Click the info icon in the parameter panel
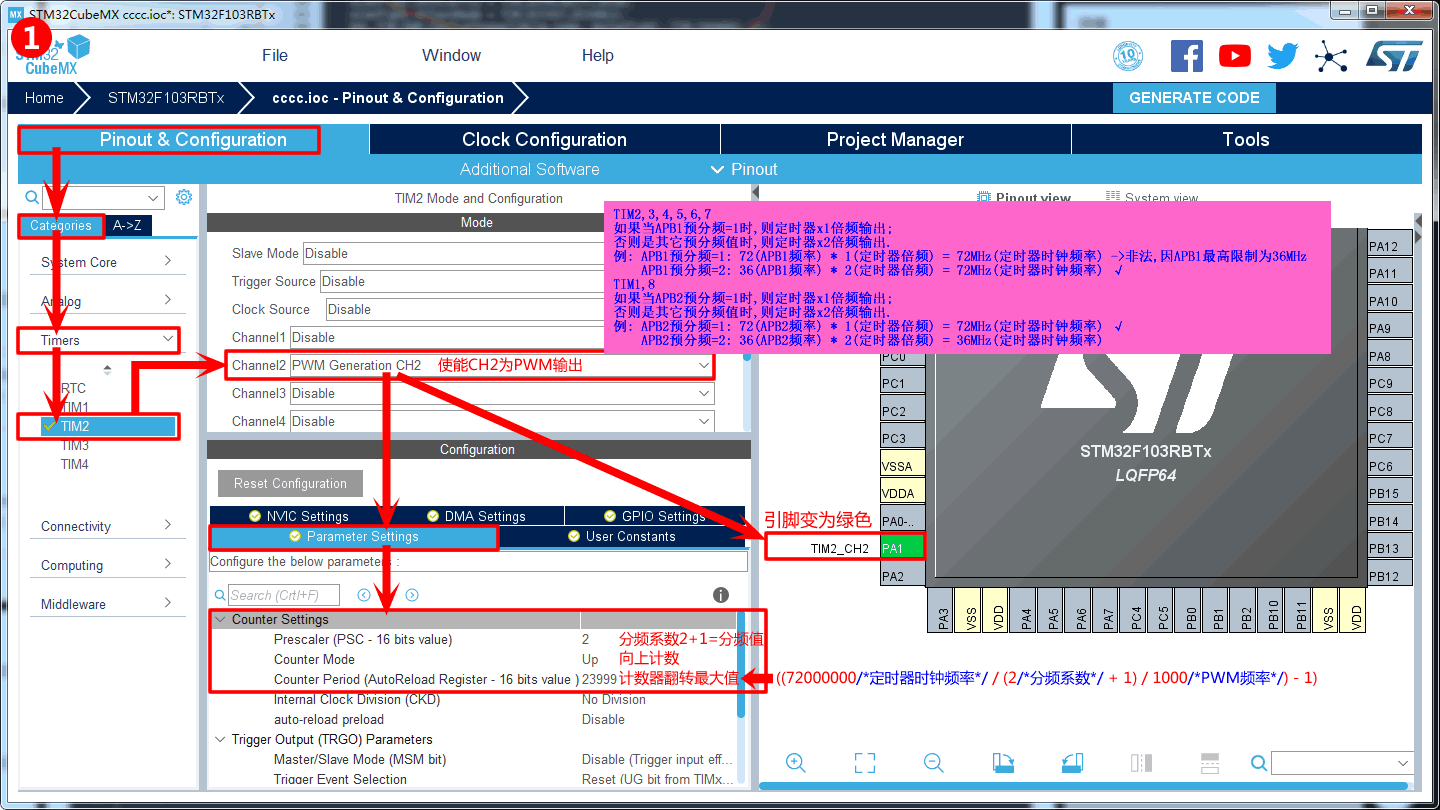The image size is (1440, 810). (721, 595)
